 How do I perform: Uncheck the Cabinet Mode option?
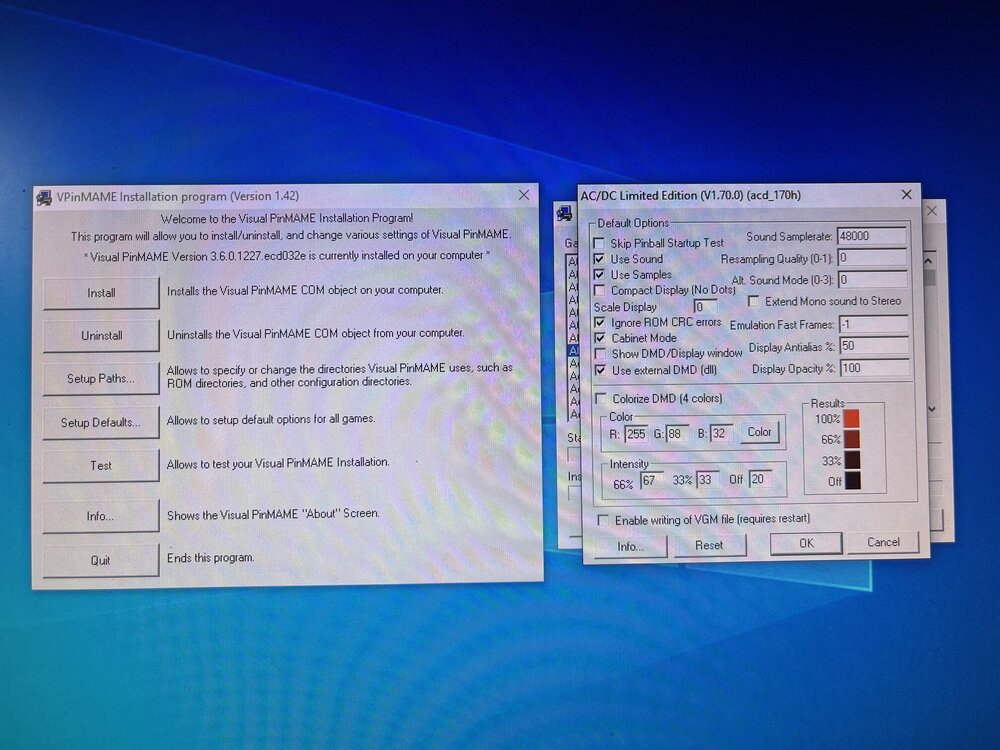click(599, 338)
